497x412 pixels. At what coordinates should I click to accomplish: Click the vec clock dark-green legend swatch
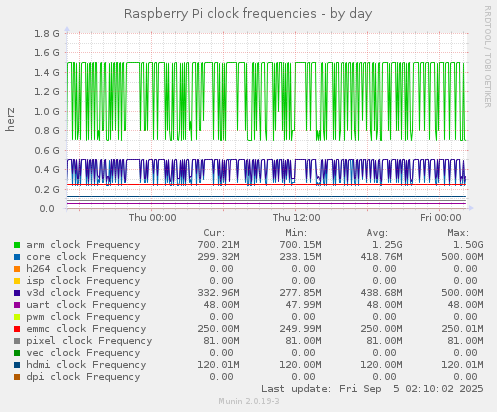(17, 353)
